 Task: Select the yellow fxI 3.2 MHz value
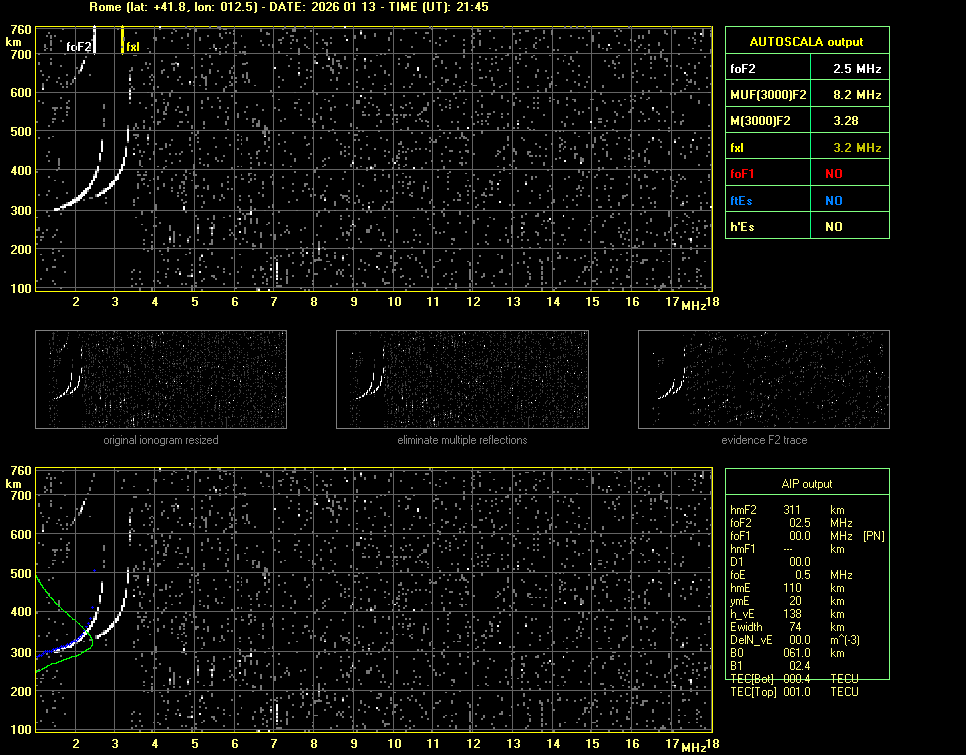coord(849,147)
